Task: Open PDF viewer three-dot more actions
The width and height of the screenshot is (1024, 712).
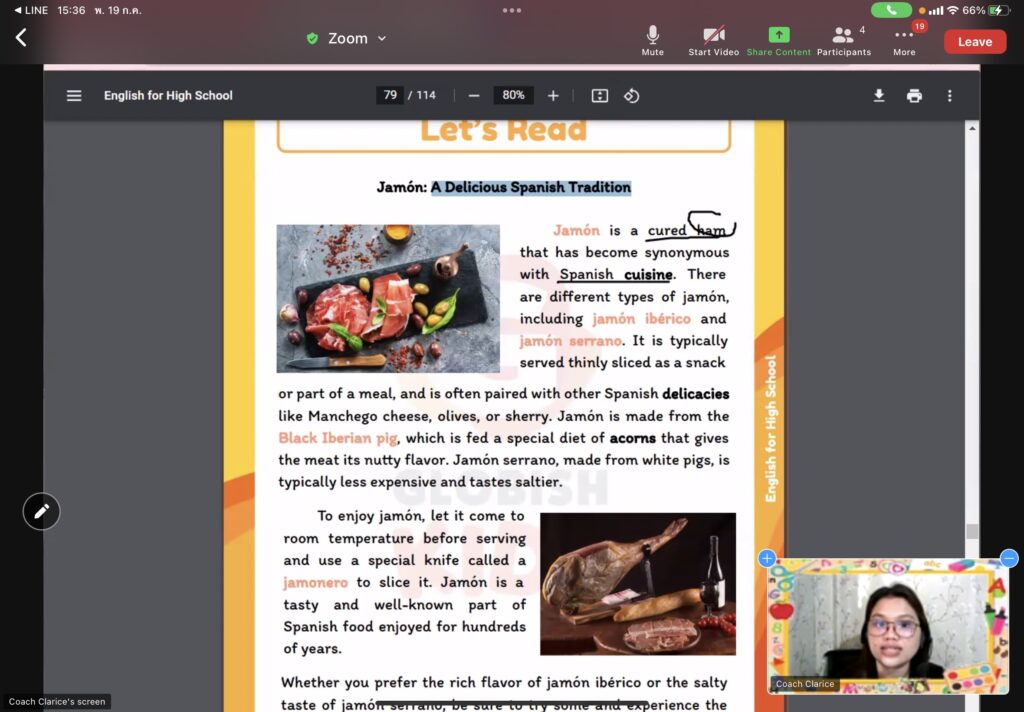Action: tap(949, 96)
